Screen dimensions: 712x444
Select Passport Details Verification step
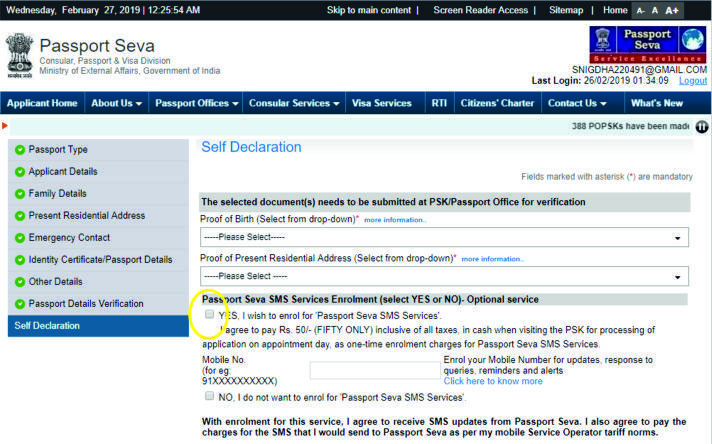pos(98,304)
